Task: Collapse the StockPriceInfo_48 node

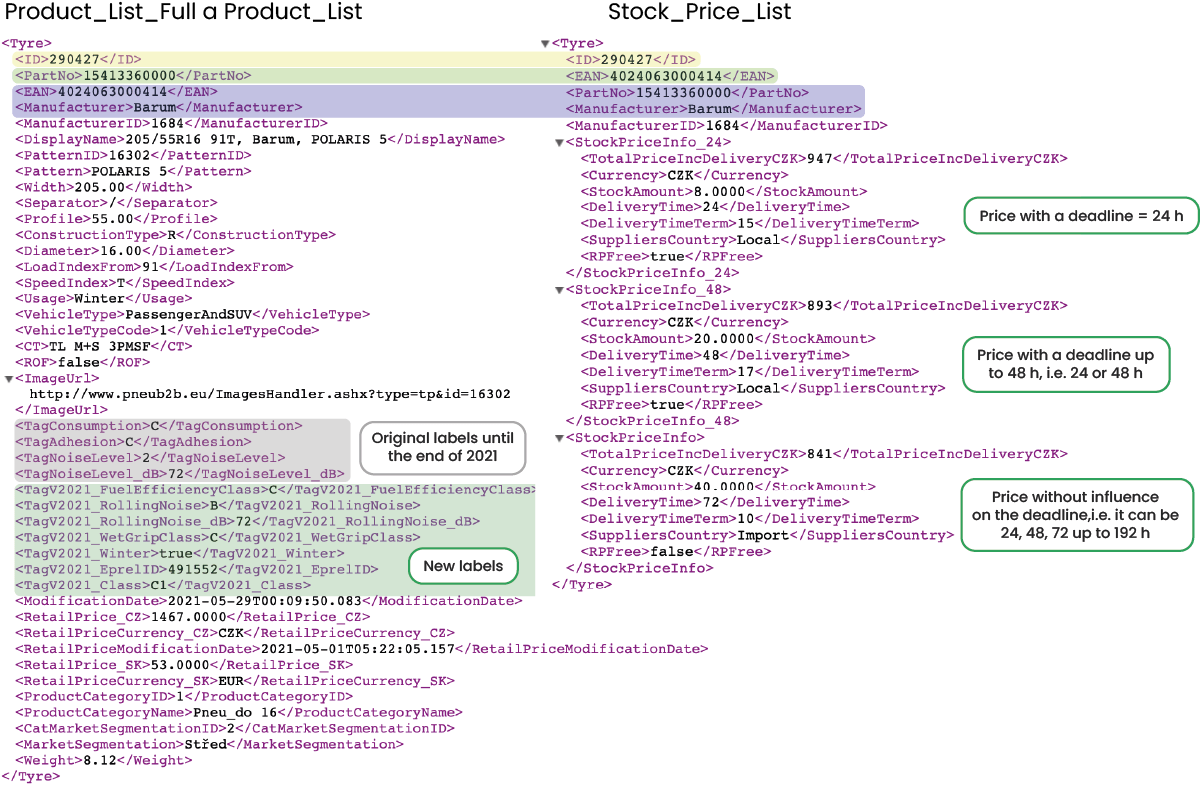Action: 558,290
